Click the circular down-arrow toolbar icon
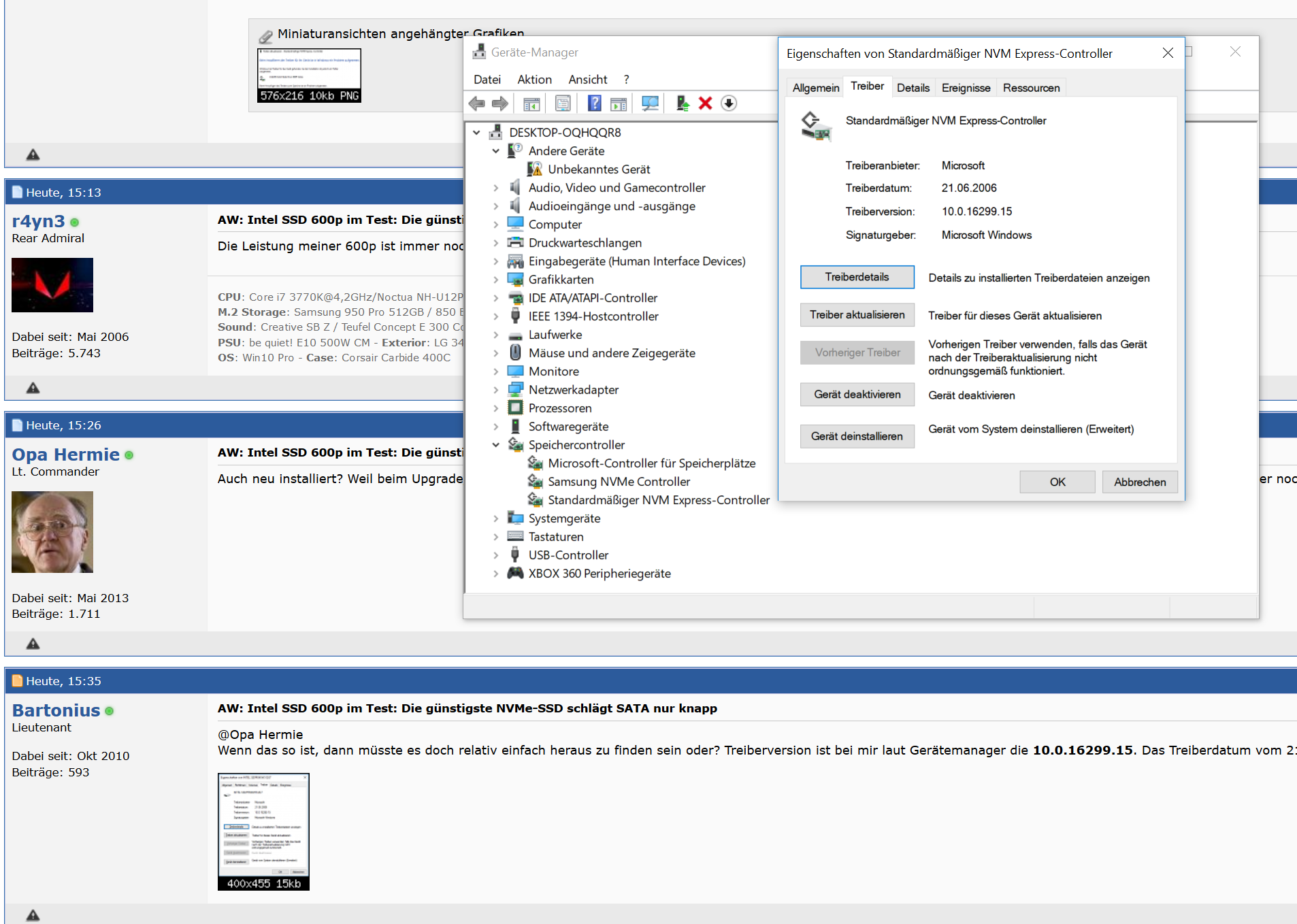 [x=729, y=103]
